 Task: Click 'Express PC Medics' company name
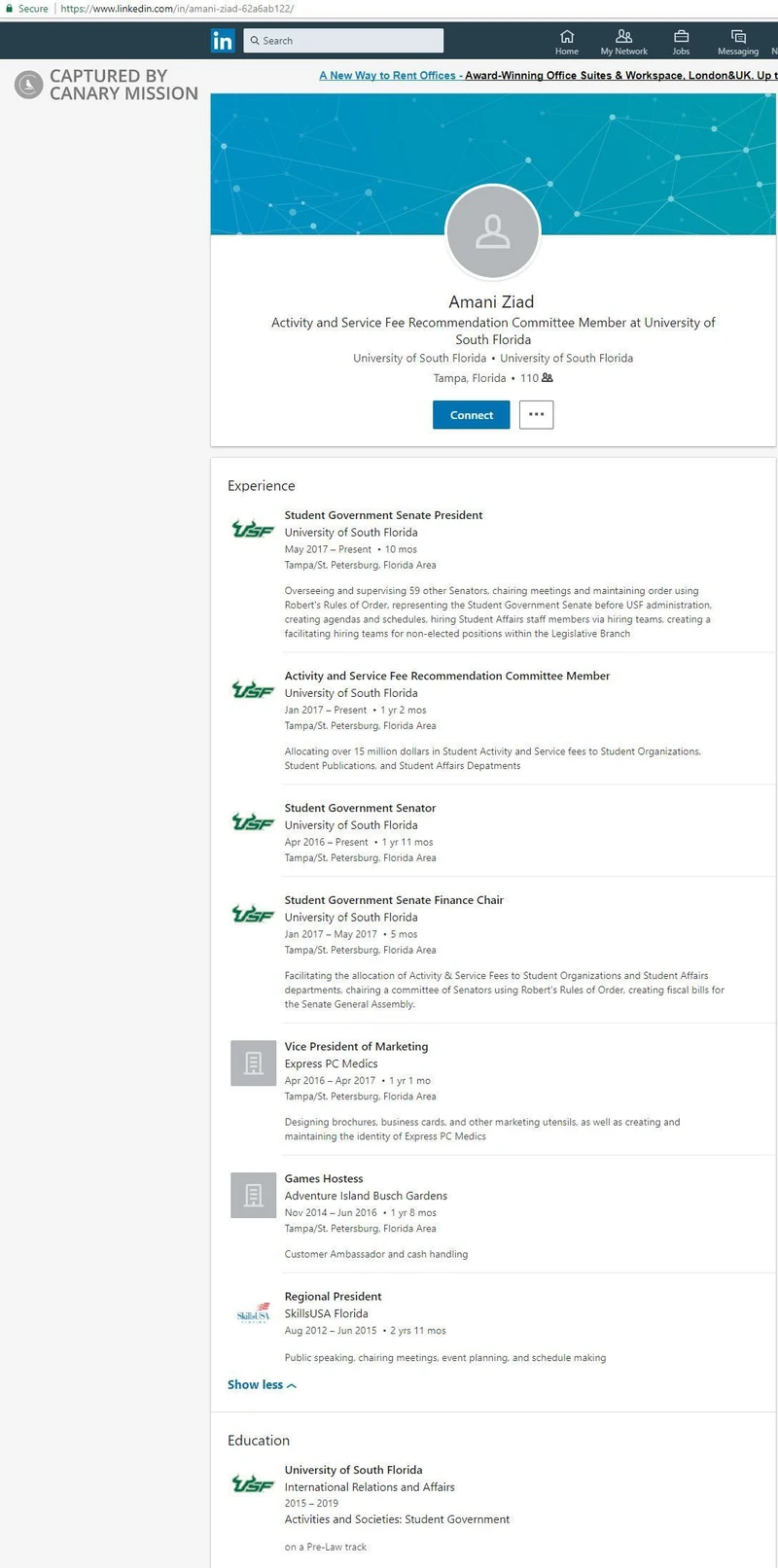coord(331,1063)
